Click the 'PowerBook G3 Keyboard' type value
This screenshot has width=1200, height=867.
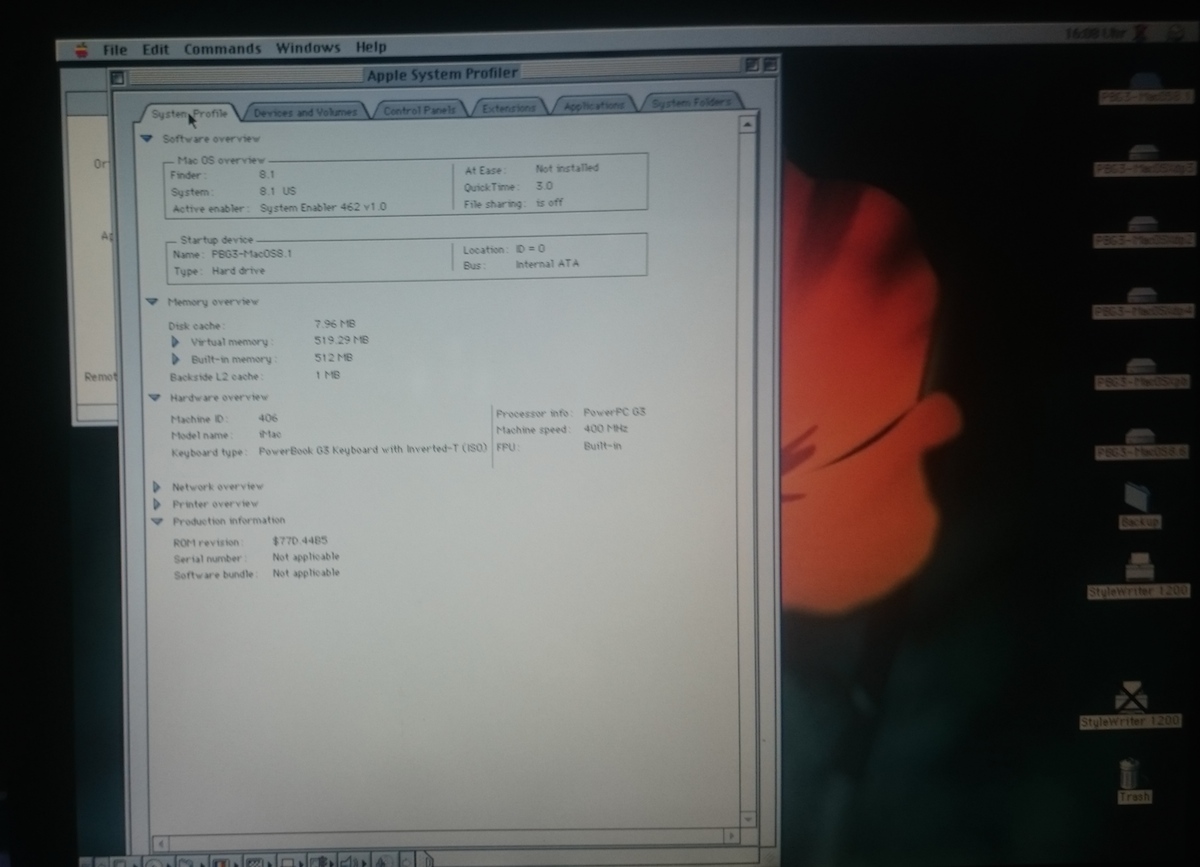point(373,451)
